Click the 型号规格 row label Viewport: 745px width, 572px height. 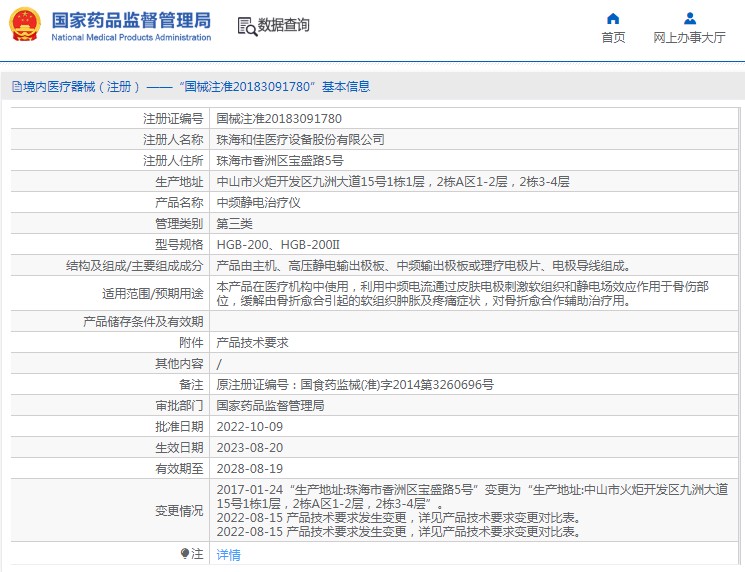(x=179, y=245)
